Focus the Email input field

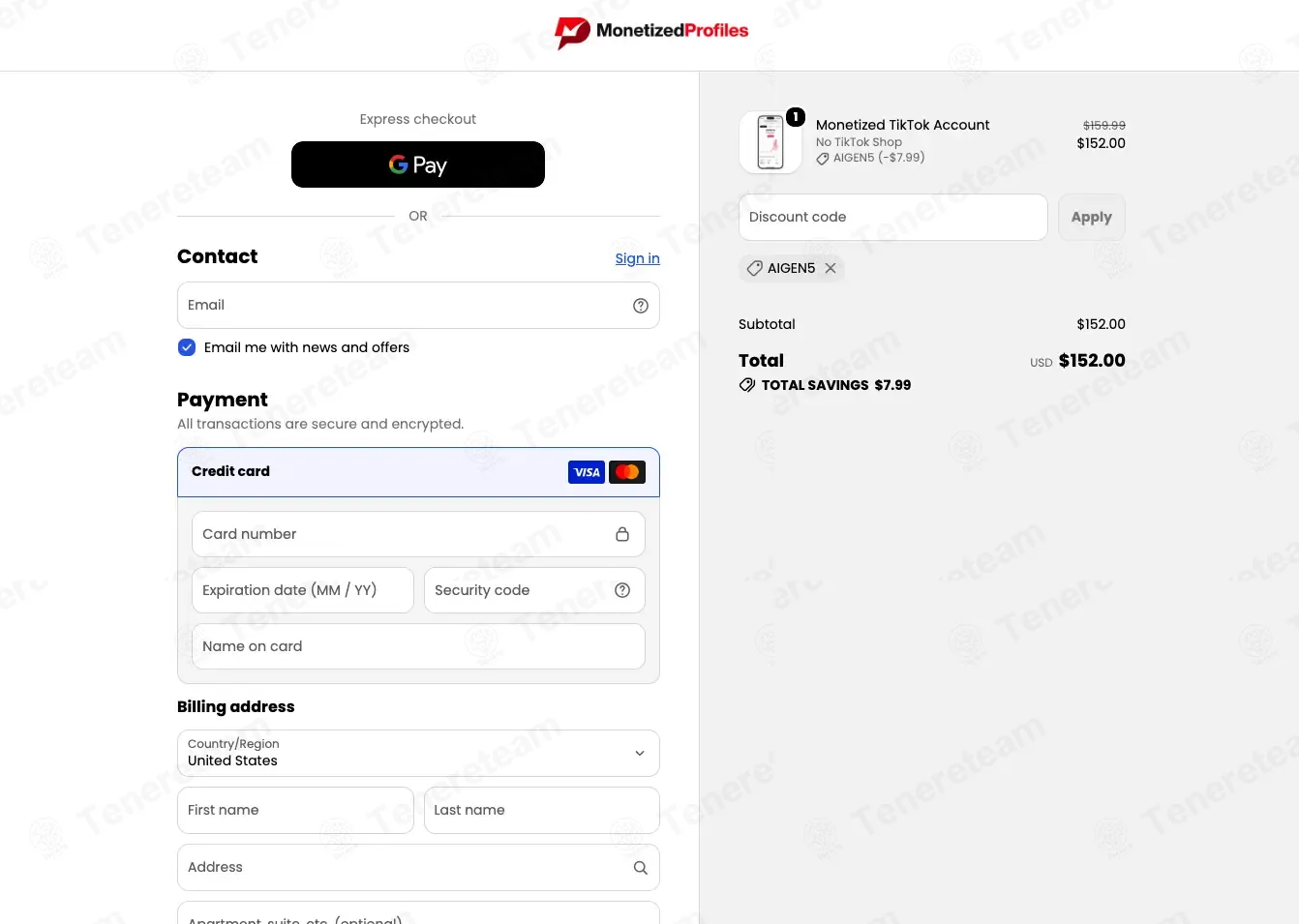418,306
